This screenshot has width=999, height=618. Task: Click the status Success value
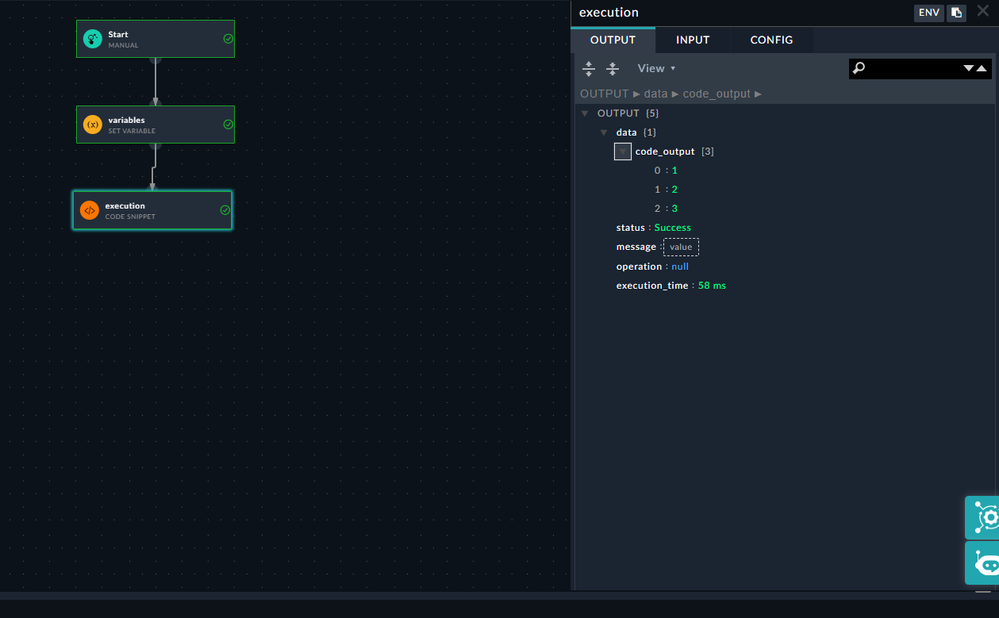point(672,227)
